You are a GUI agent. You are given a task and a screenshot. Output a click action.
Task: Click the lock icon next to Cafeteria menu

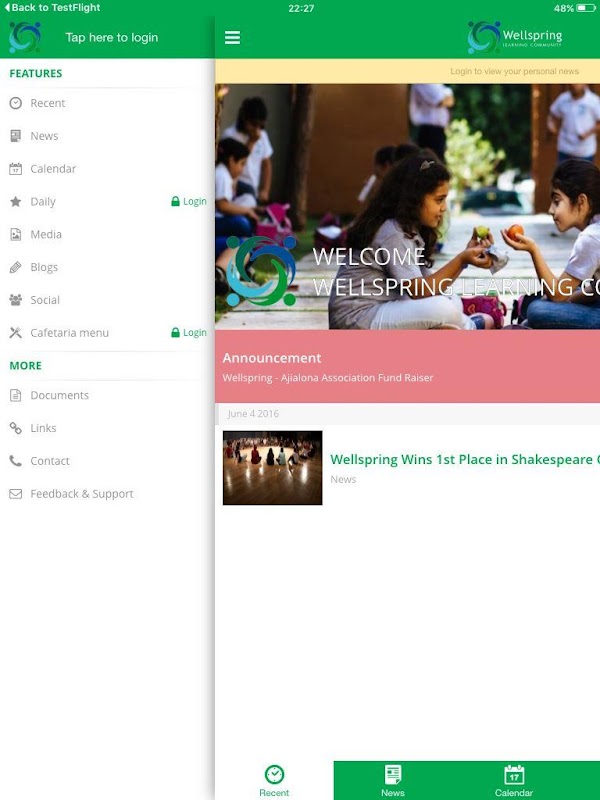point(176,333)
